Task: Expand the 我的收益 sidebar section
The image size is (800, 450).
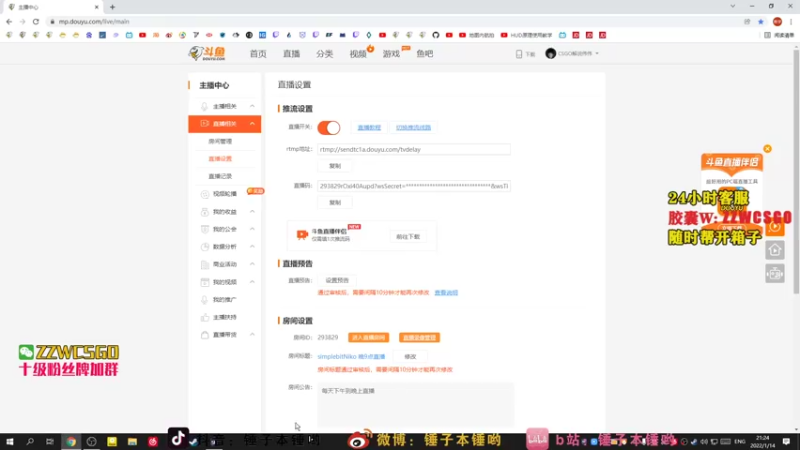Action: click(x=252, y=212)
